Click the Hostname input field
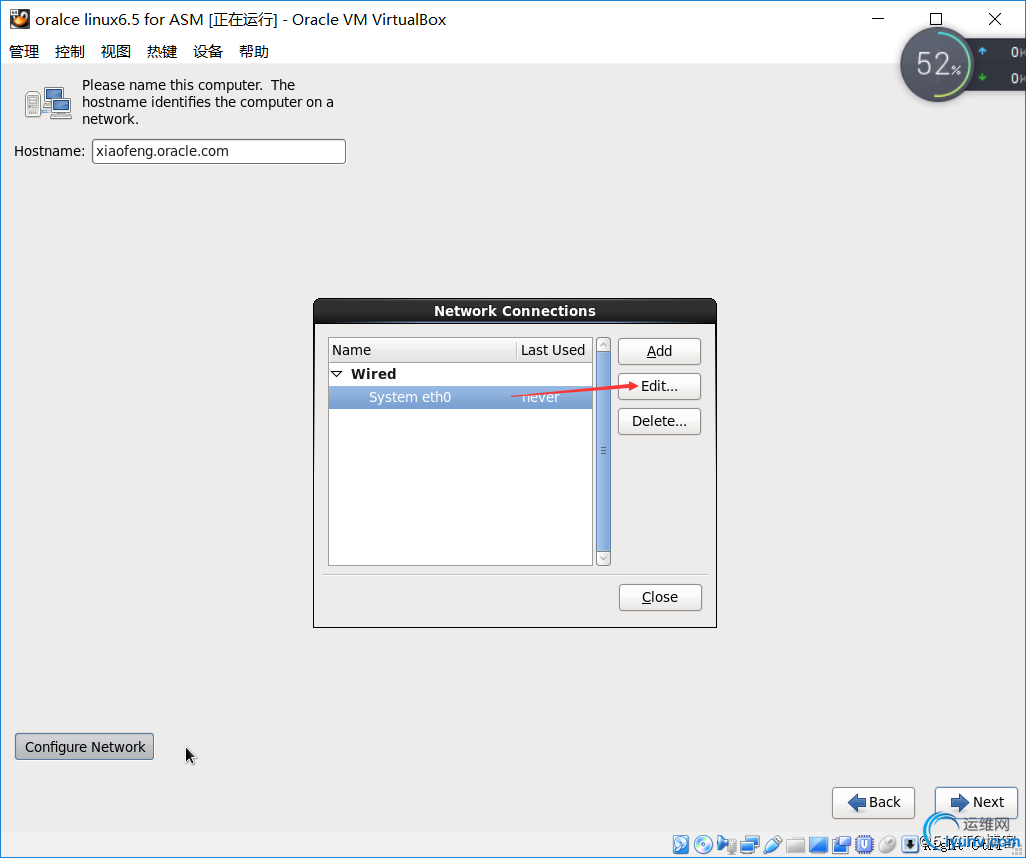1026x858 pixels. [x=219, y=151]
